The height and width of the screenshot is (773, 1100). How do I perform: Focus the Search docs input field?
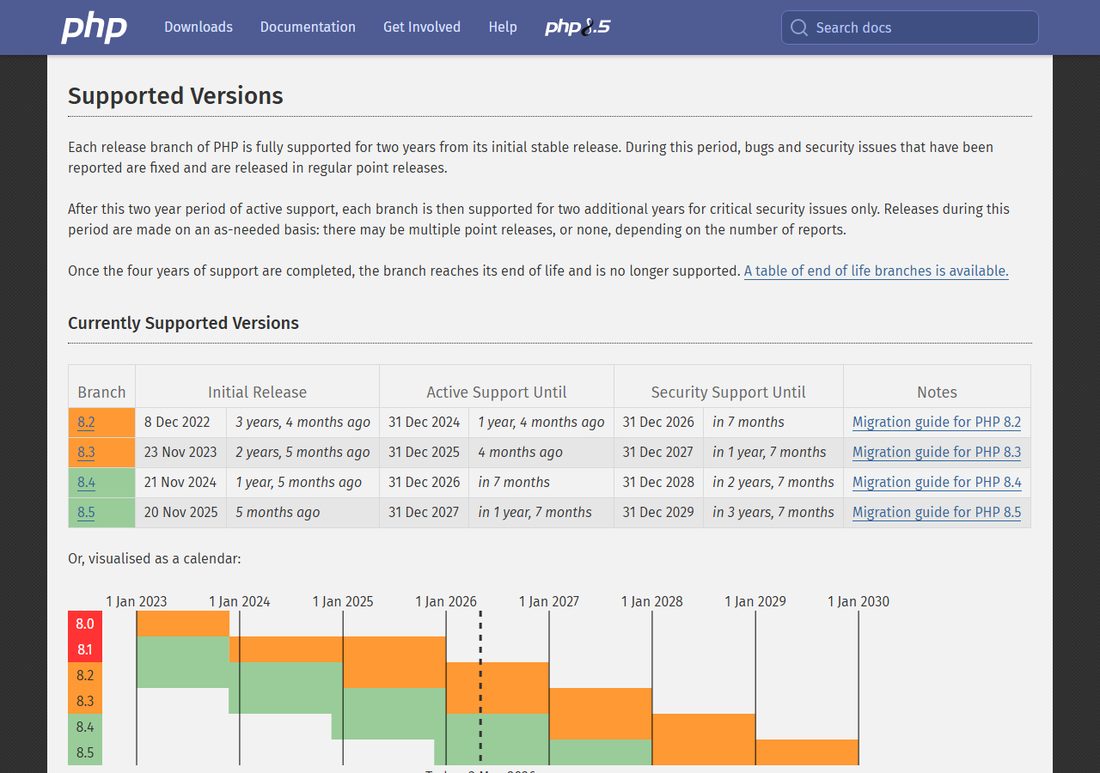[x=910, y=27]
